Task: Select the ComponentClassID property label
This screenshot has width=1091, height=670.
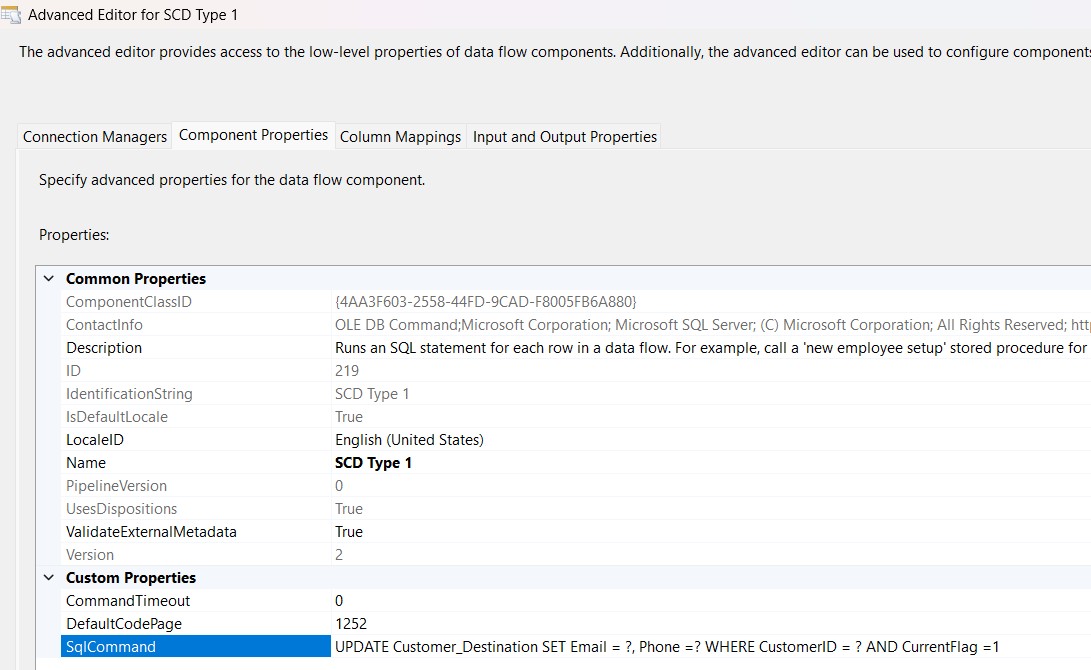Action: 128,302
